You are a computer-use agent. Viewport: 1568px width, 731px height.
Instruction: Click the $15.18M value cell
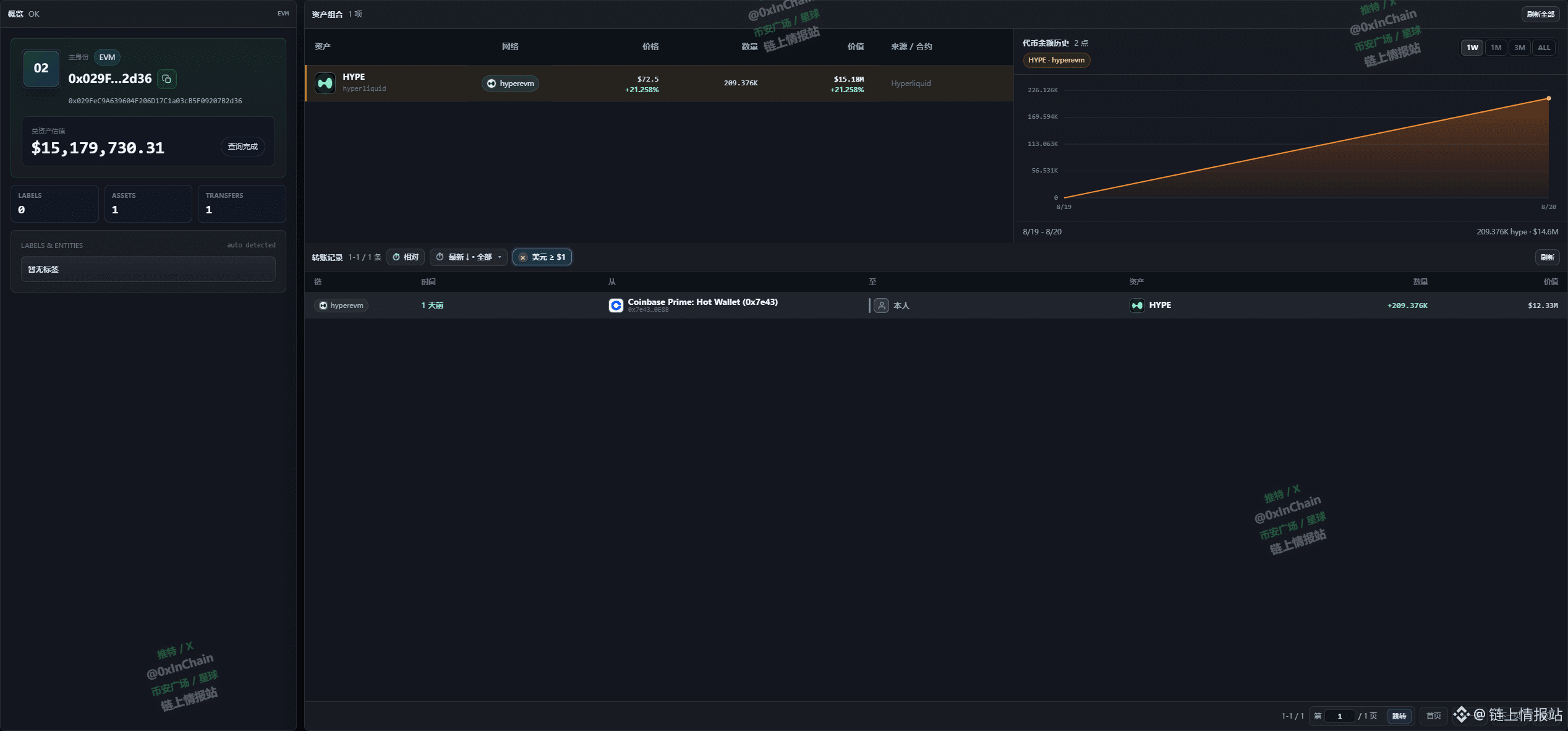pyautogui.click(x=849, y=79)
